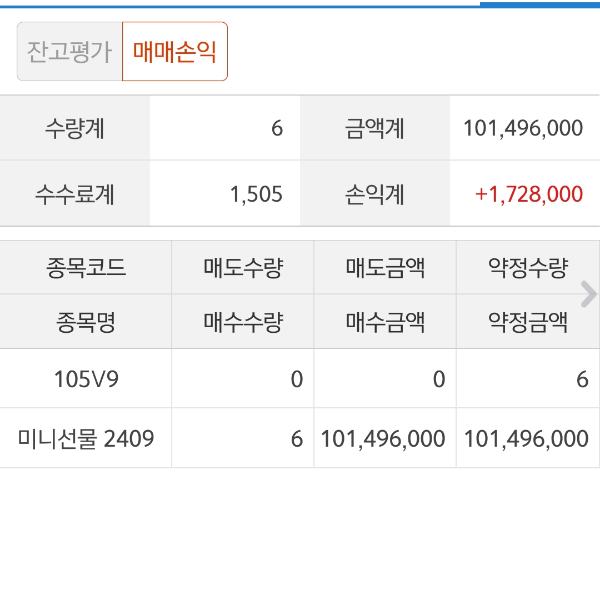This screenshot has height=600, width=600.
Task: Click the 수량계 label cell
Action: click(x=75, y=129)
